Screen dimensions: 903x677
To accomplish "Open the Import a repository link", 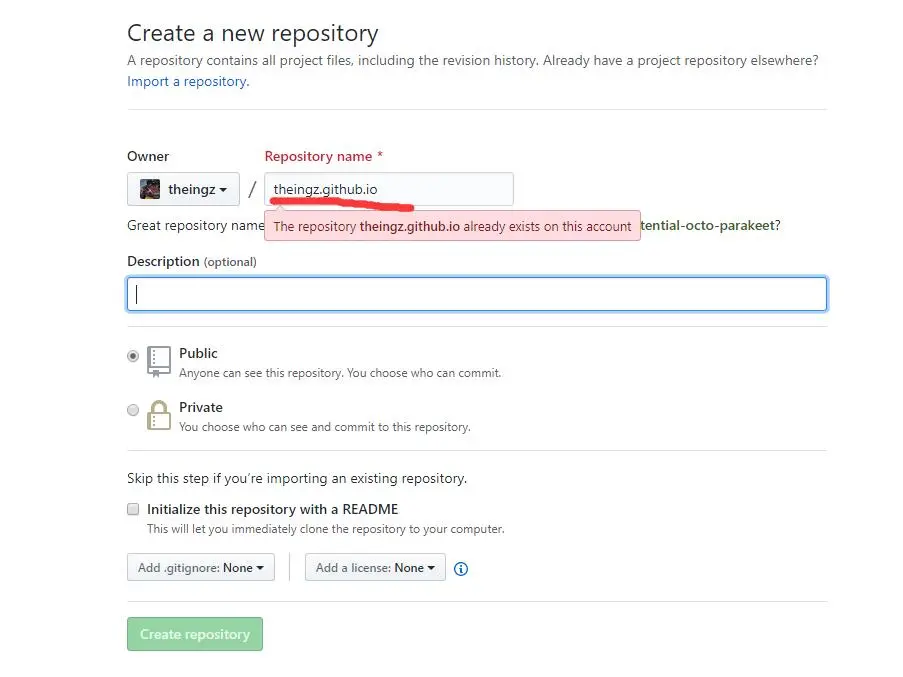I will coord(187,81).
